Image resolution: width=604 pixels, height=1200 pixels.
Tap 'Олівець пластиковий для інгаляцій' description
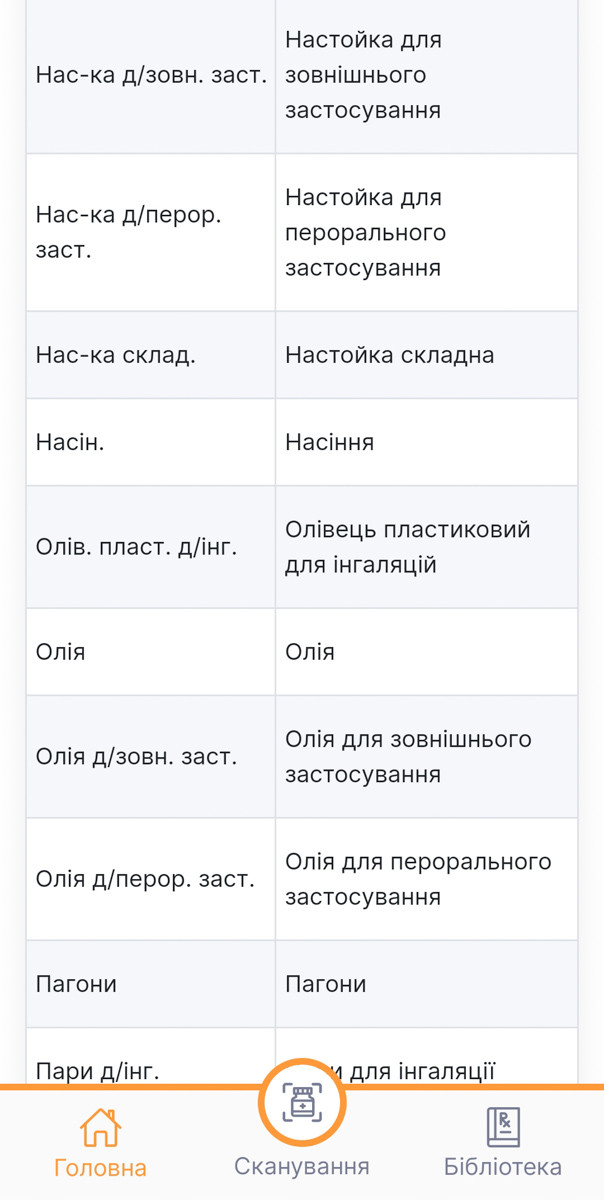[x=408, y=547]
